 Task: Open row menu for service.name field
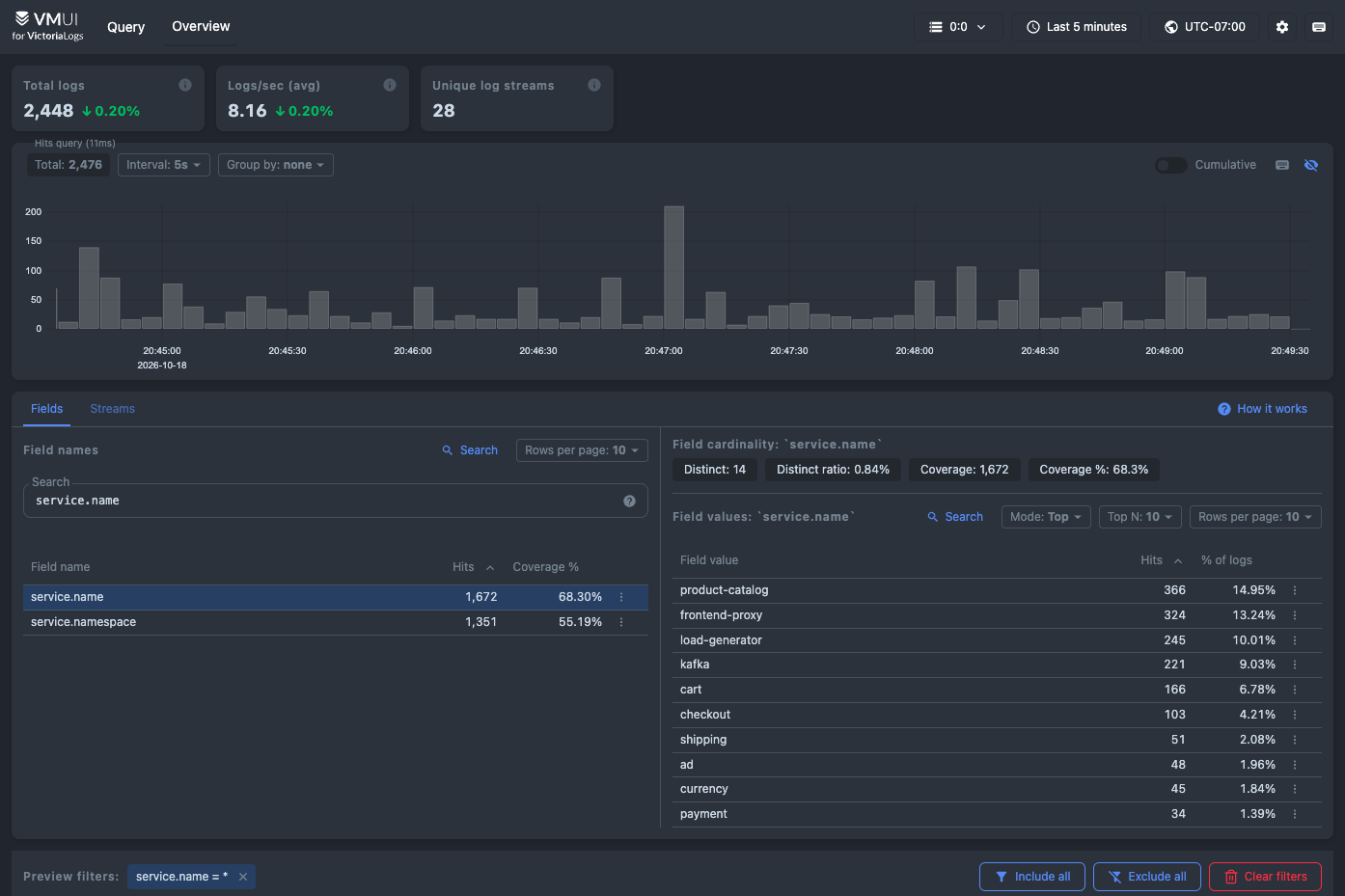coord(621,597)
